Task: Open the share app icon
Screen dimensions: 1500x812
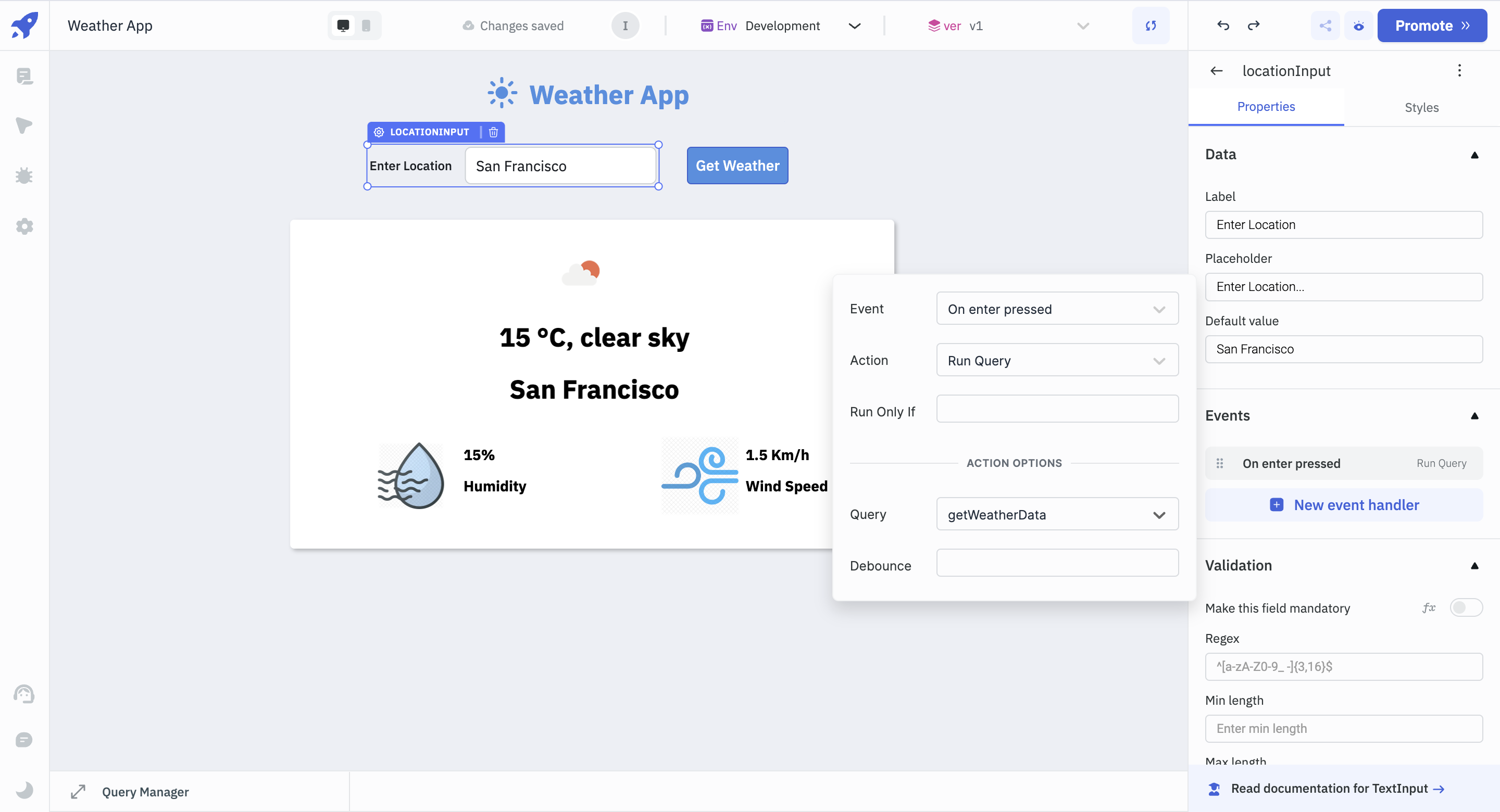Action: click(1326, 26)
